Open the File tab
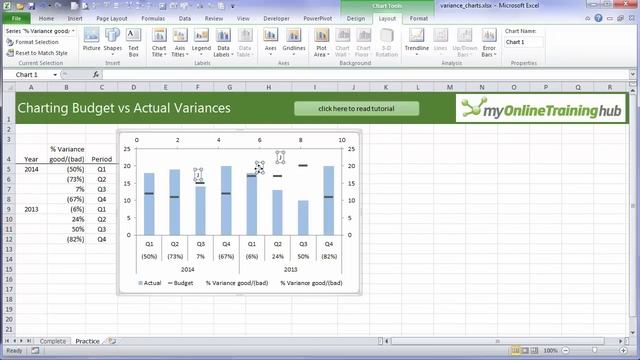The height and width of the screenshot is (360, 640). click(16, 18)
